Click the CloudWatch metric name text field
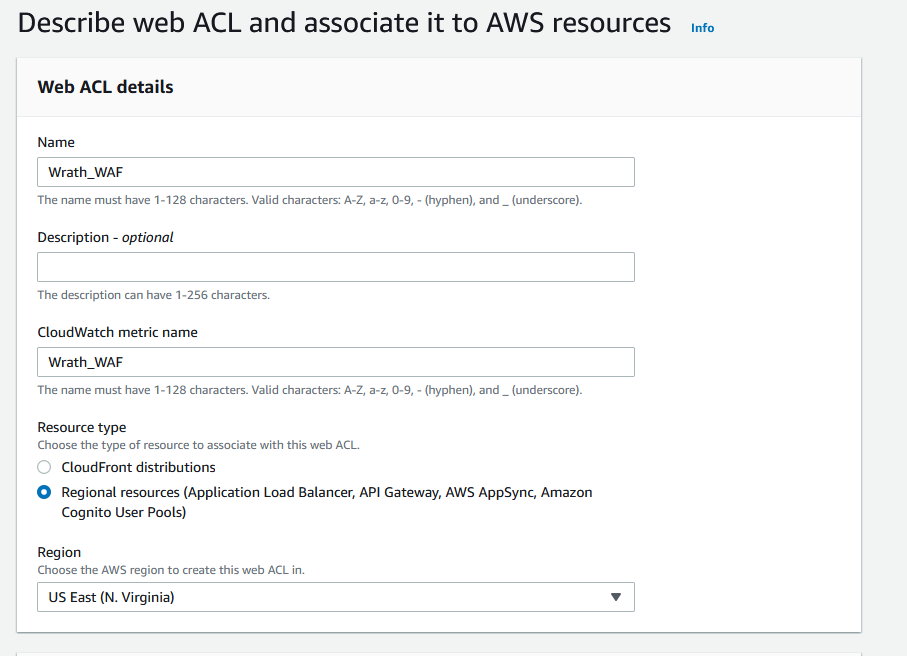Image resolution: width=907 pixels, height=656 pixels. coord(335,362)
